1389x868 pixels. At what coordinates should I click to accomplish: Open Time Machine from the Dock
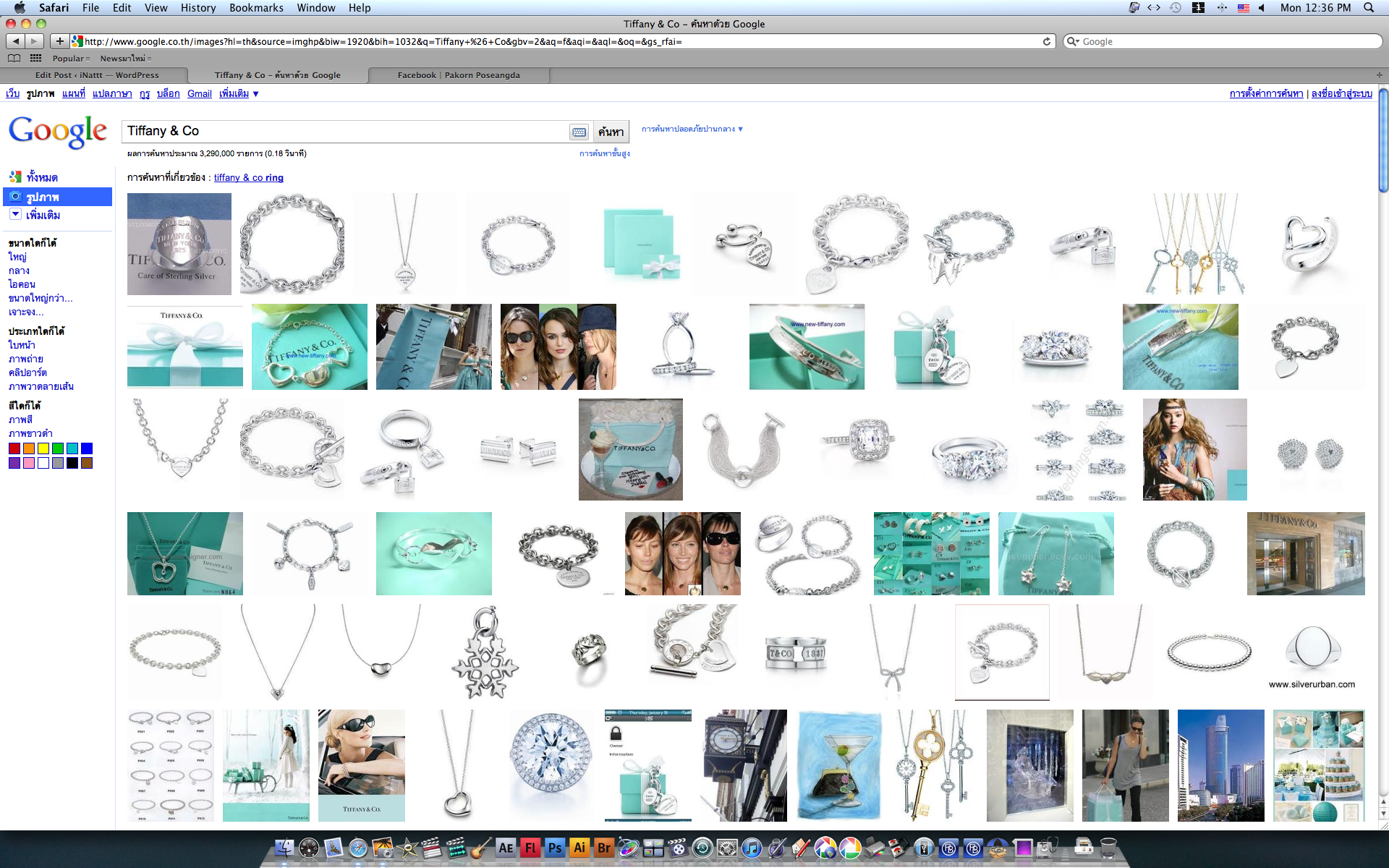click(x=702, y=848)
